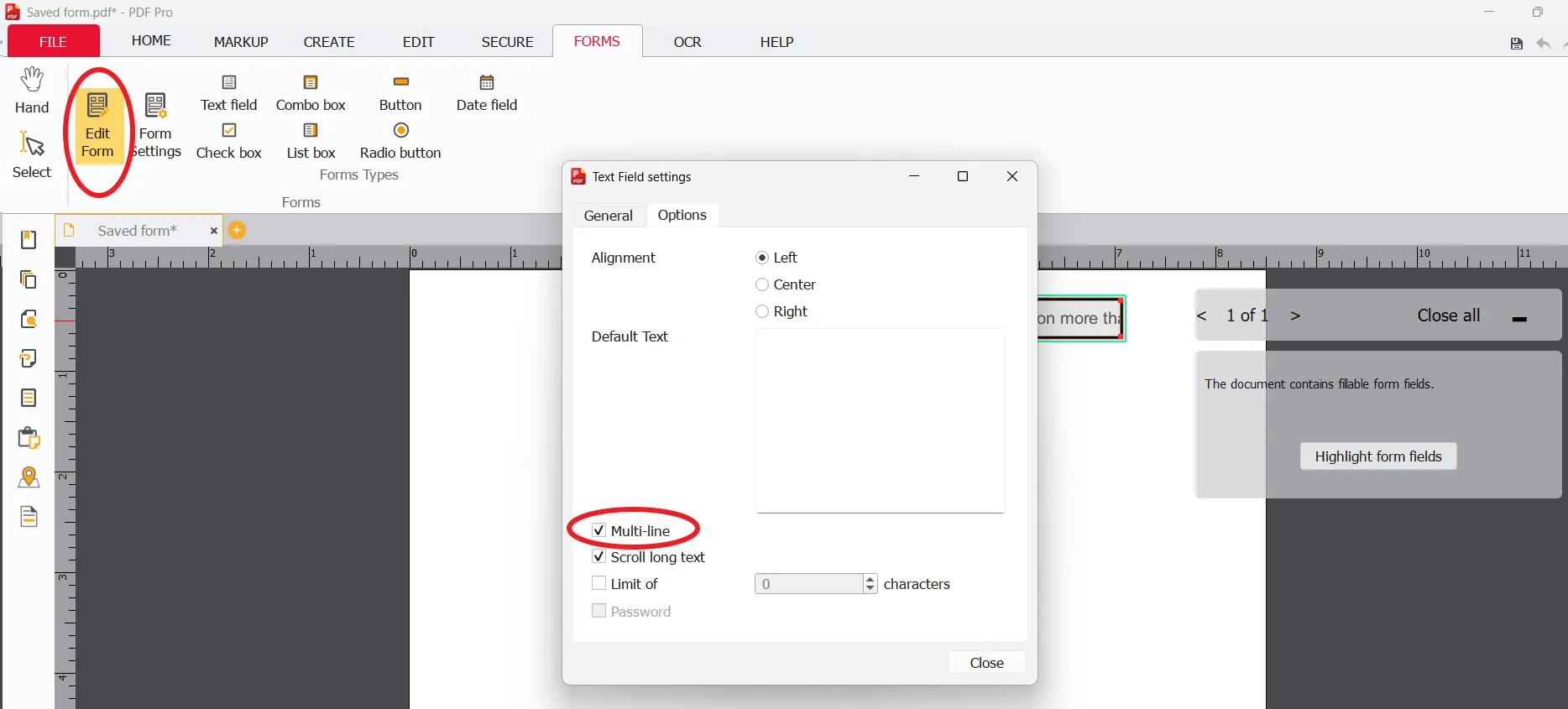Click the save icon in title bar
Image resolution: width=1568 pixels, height=709 pixels.
pos(1516,44)
